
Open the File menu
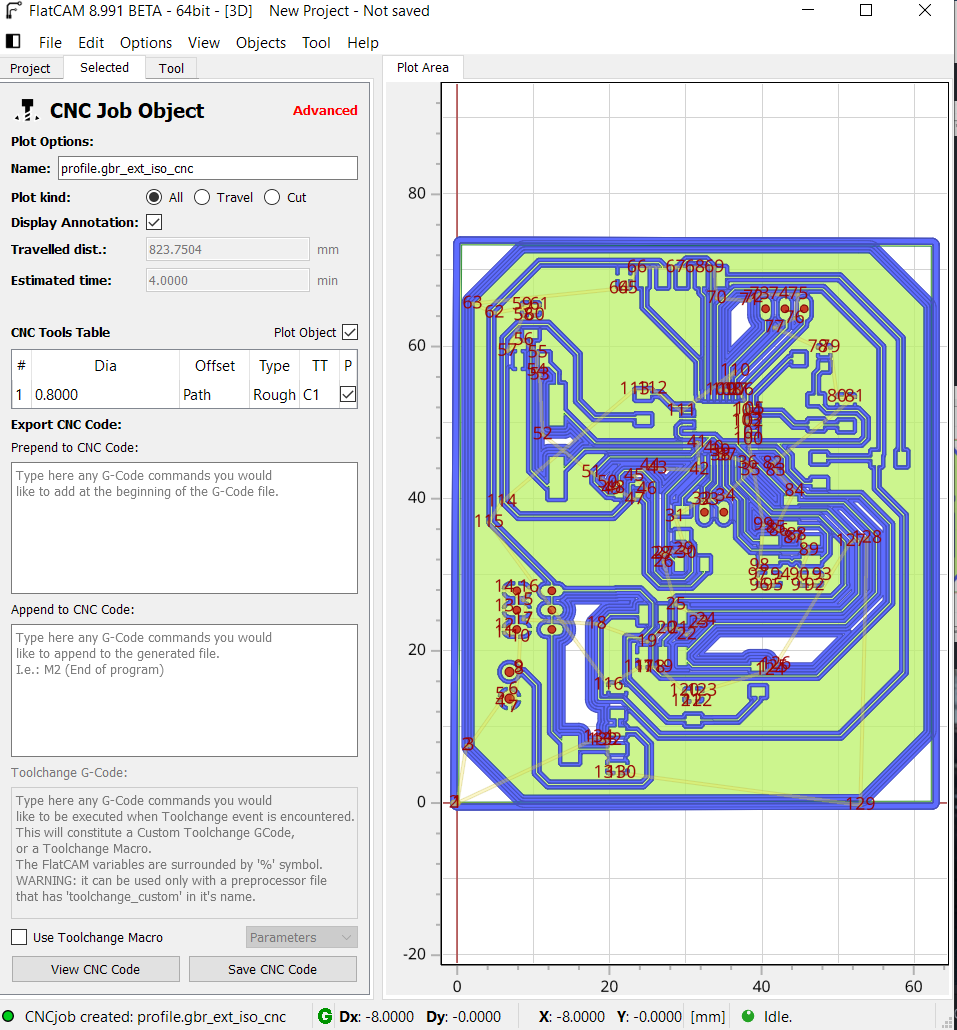(50, 43)
